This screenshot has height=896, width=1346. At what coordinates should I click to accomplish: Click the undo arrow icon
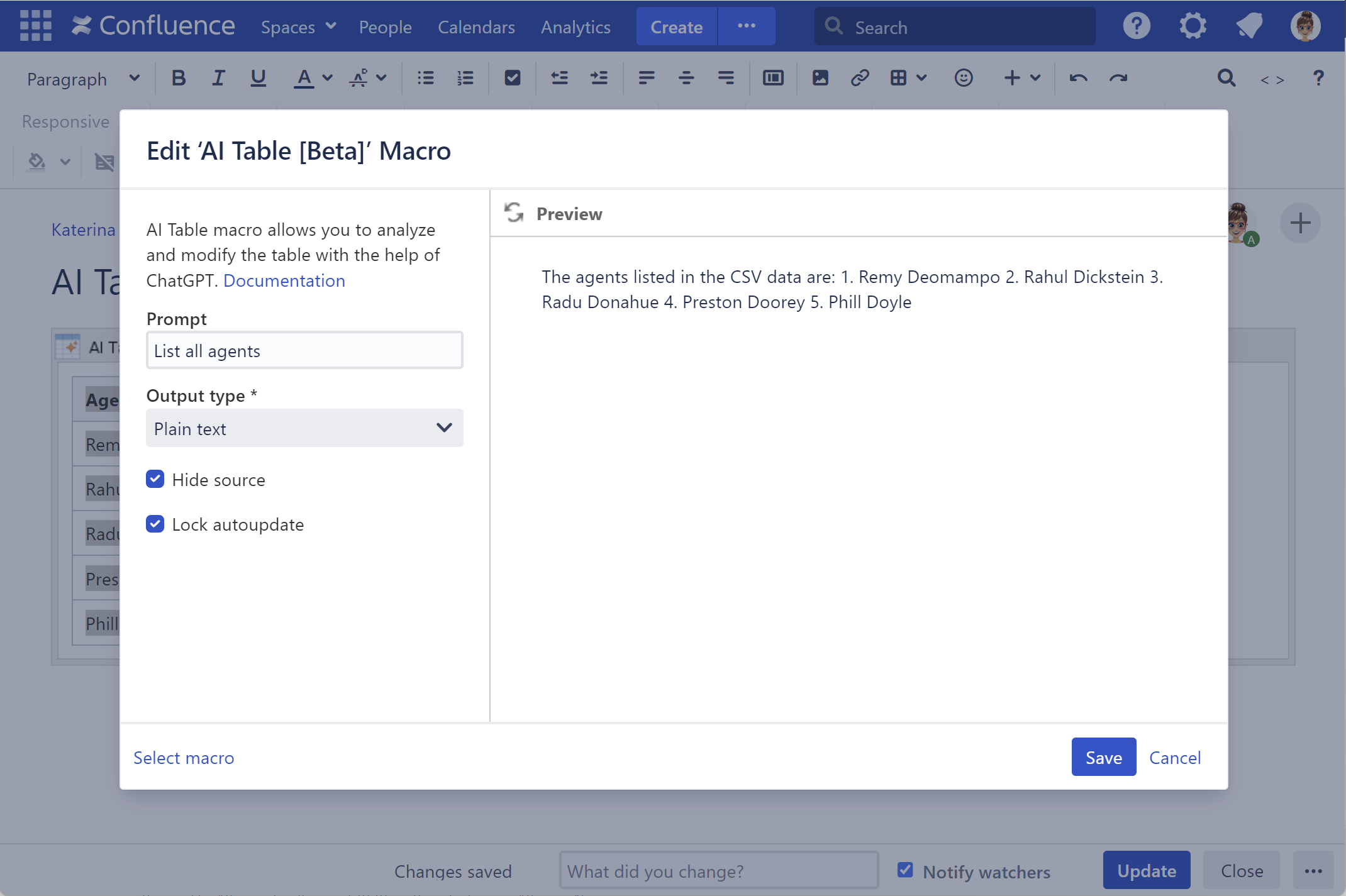pos(1078,79)
